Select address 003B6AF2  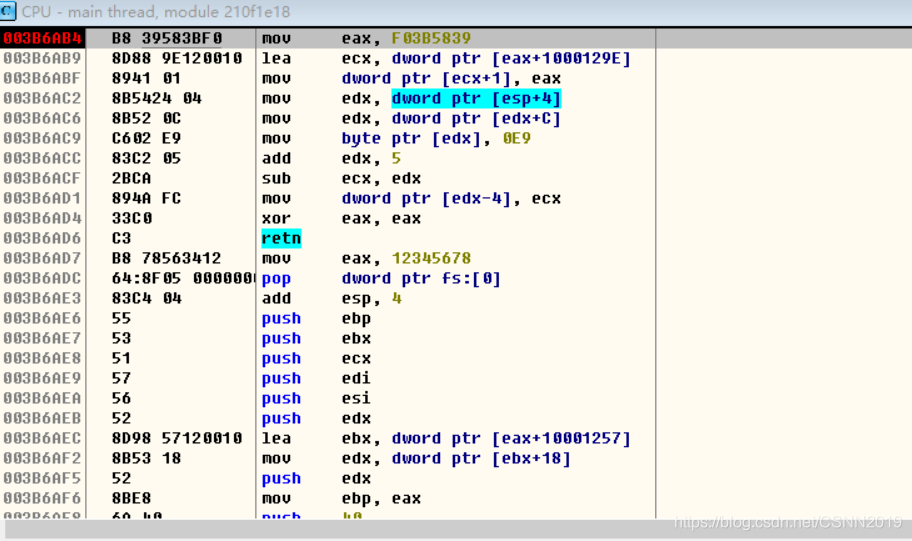[42, 458]
